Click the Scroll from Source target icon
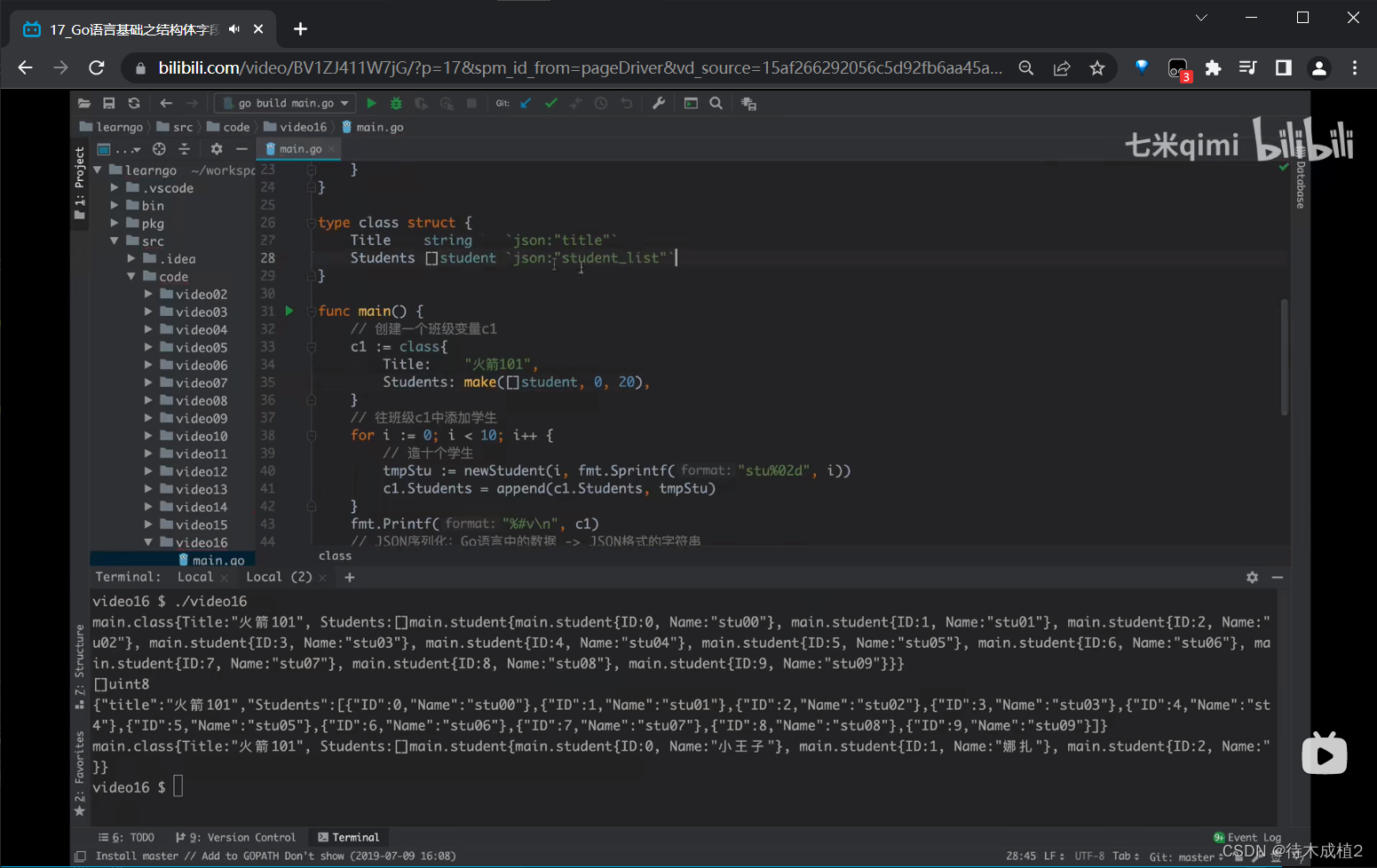This screenshot has width=1377, height=868. pyautogui.click(x=159, y=149)
